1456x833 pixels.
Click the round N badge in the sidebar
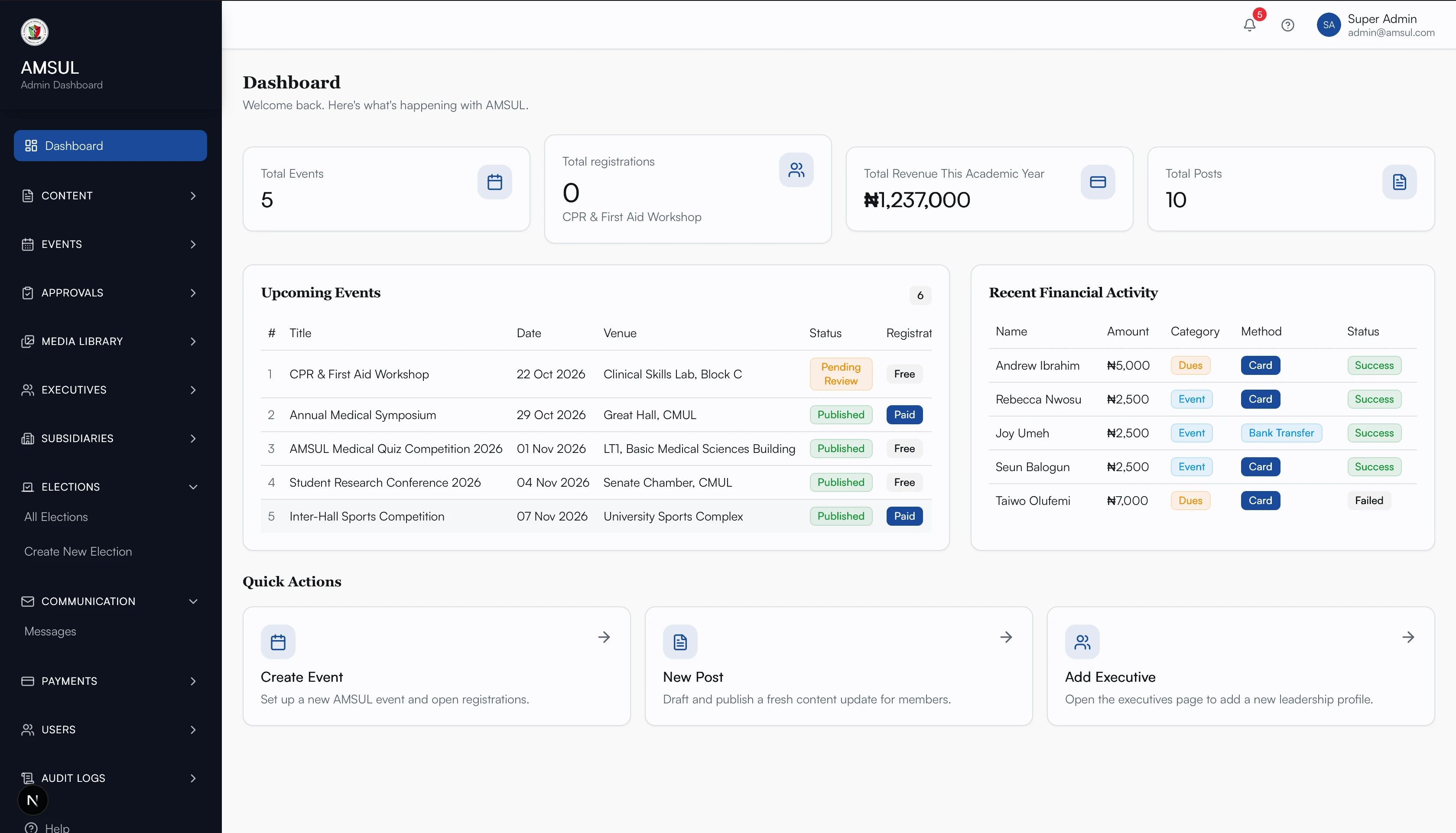click(x=32, y=800)
